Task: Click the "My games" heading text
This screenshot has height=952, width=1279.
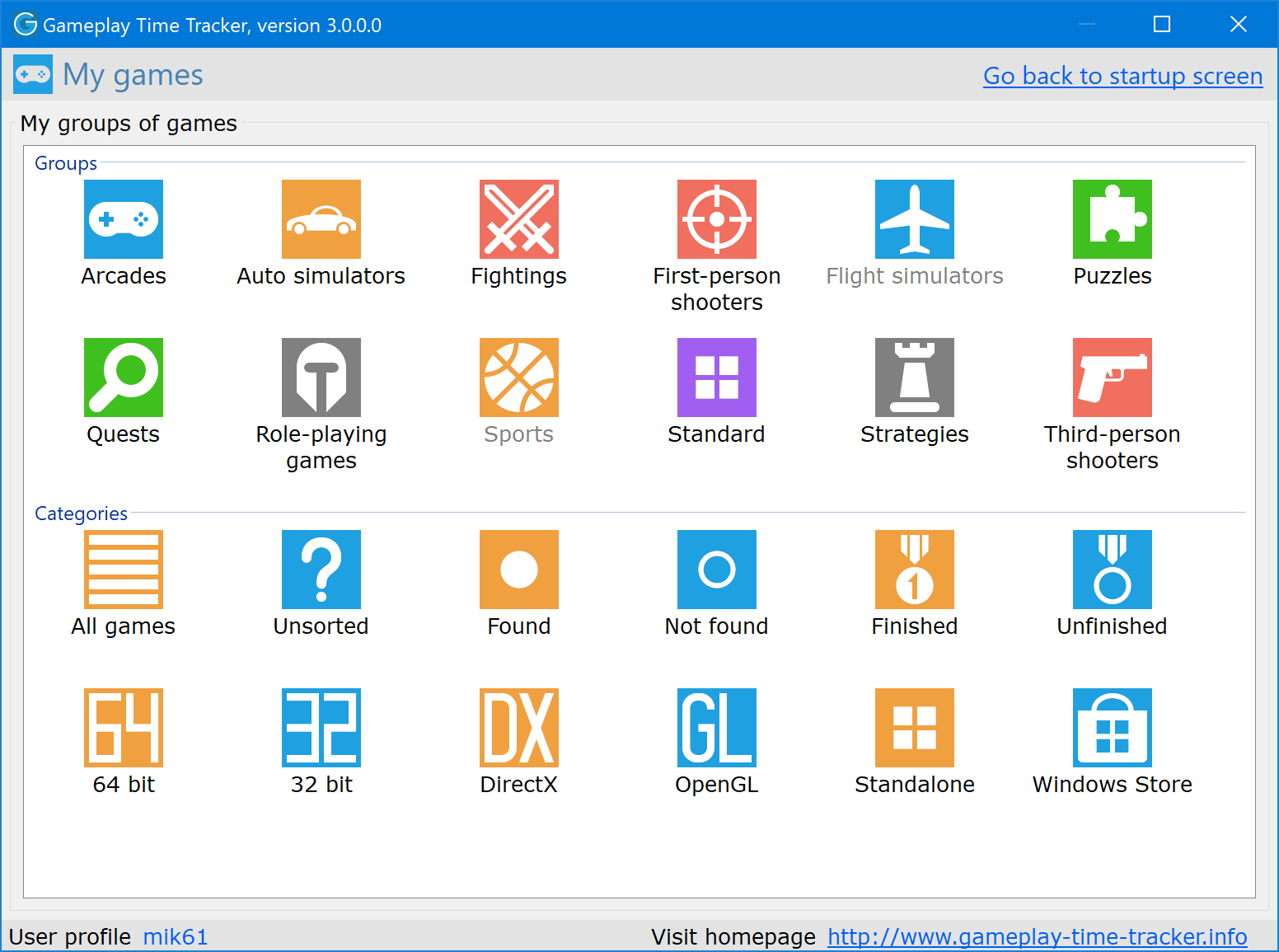Action: pyautogui.click(x=133, y=75)
